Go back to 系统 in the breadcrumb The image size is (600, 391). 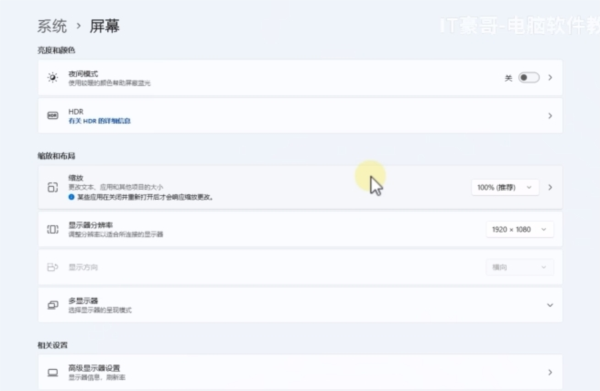tap(52, 26)
